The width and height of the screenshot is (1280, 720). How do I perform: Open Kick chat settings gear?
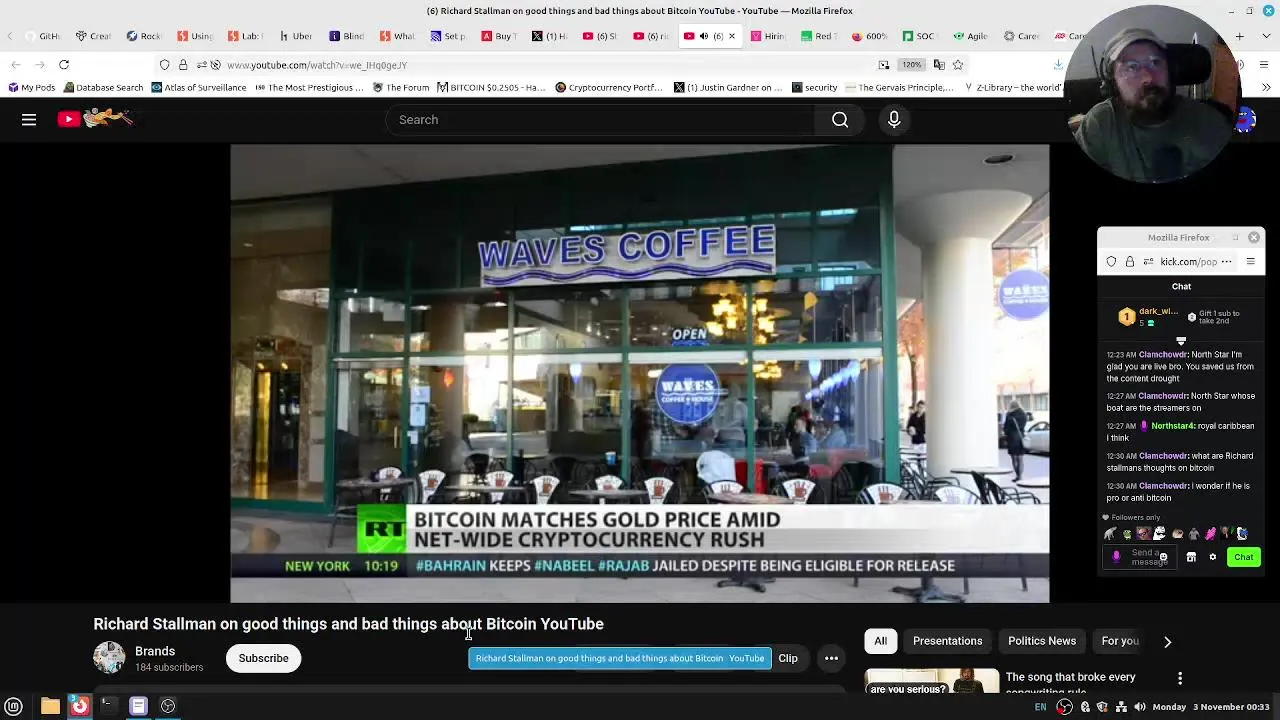click(1212, 557)
